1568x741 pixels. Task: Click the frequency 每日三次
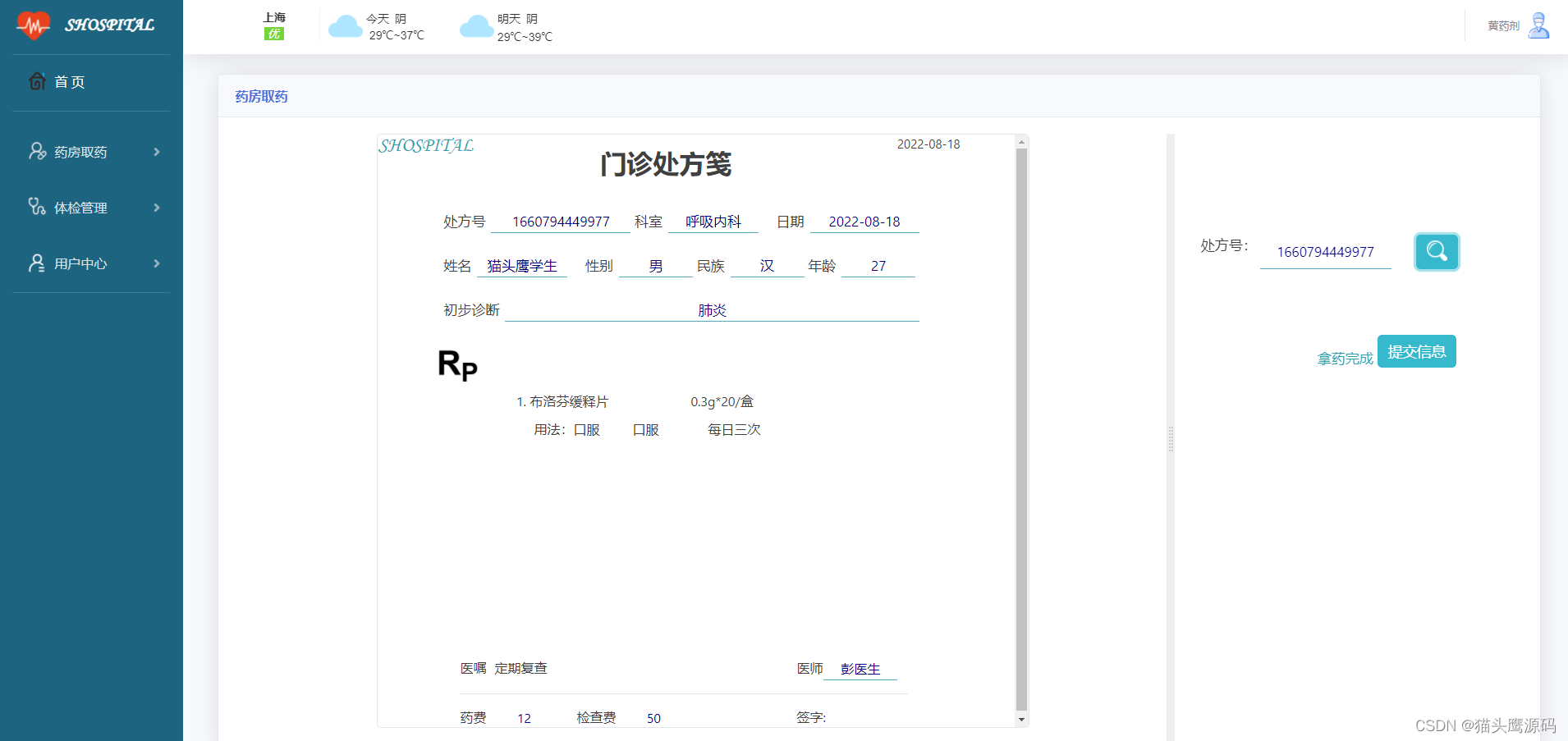coord(734,430)
